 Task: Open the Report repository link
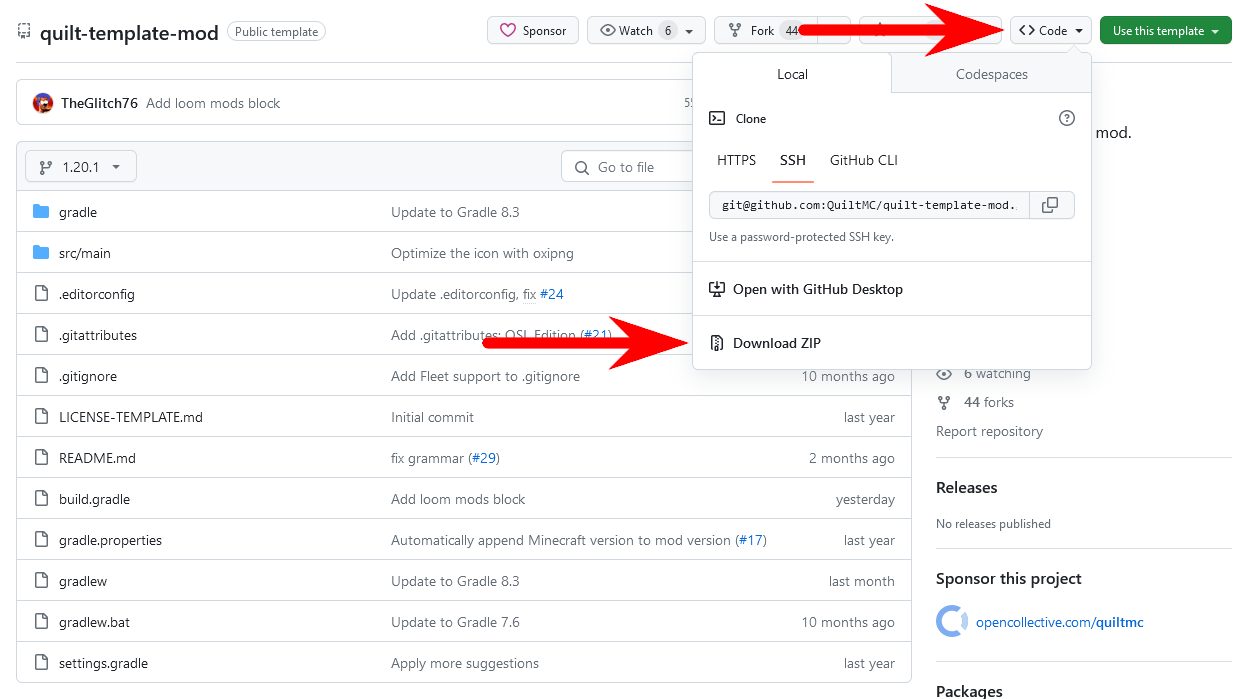pos(989,431)
